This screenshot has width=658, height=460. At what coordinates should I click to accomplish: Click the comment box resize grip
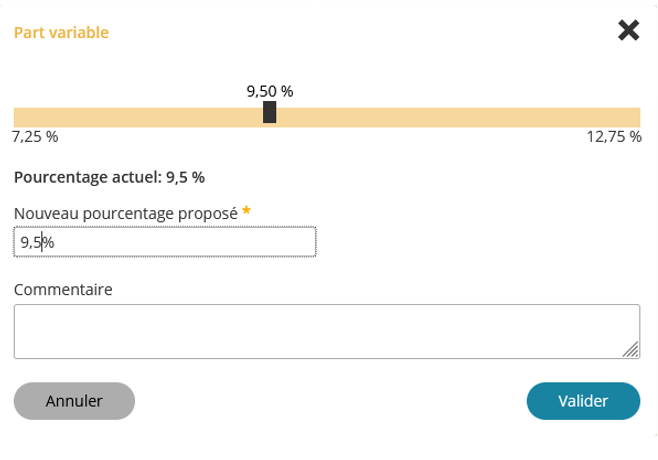[x=631, y=350]
